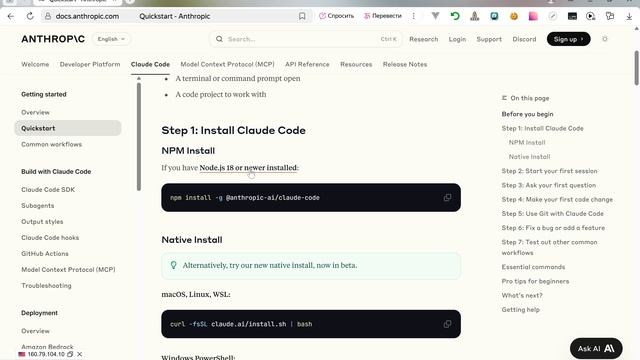Jump to Getting help section

pyautogui.click(x=520, y=310)
